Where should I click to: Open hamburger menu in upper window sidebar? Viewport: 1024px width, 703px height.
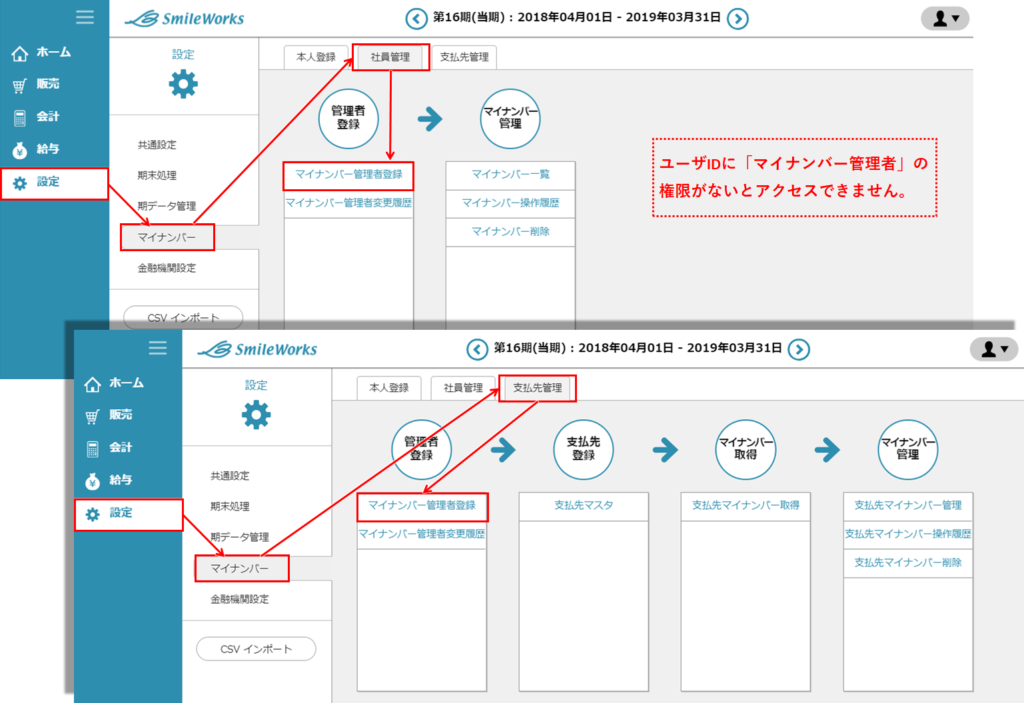[84, 17]
